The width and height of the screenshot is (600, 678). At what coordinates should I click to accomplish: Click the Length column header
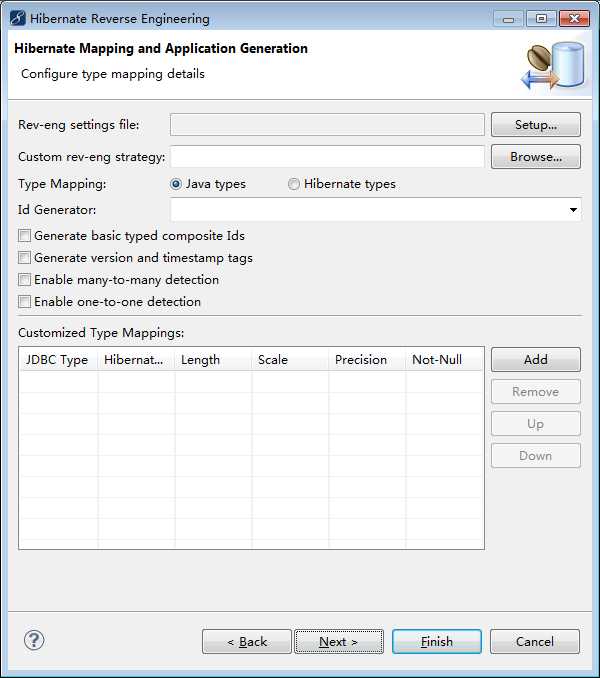[214, 360]
